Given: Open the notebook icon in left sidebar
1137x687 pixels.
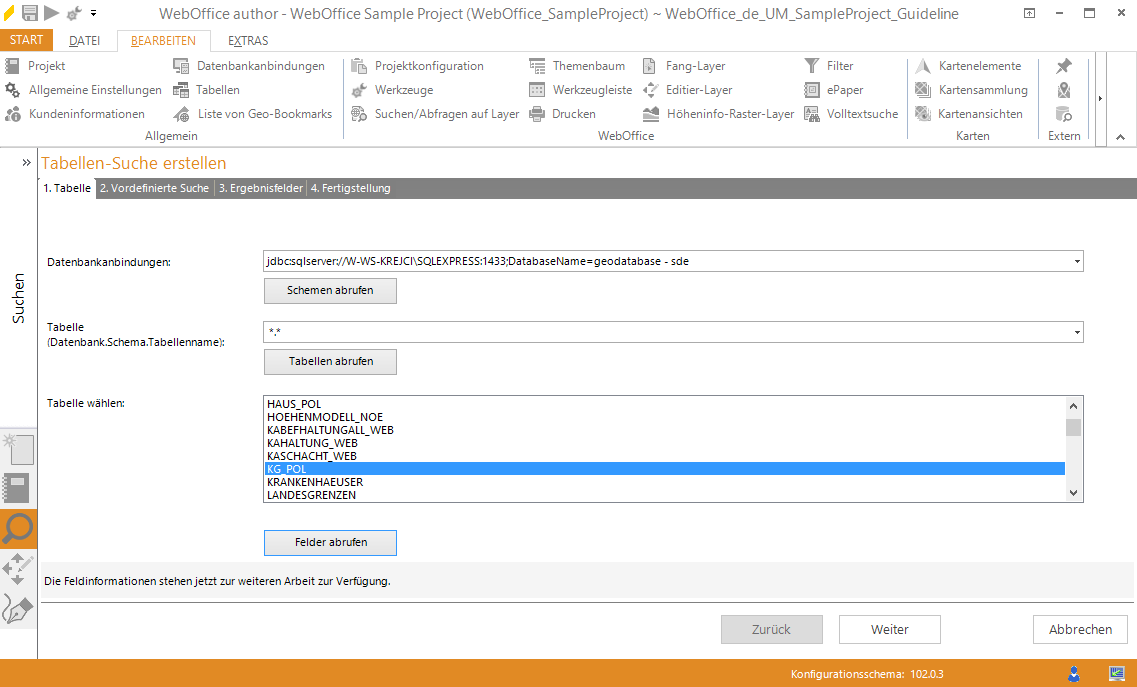Looking at the screenshot, I should point(18,488).
